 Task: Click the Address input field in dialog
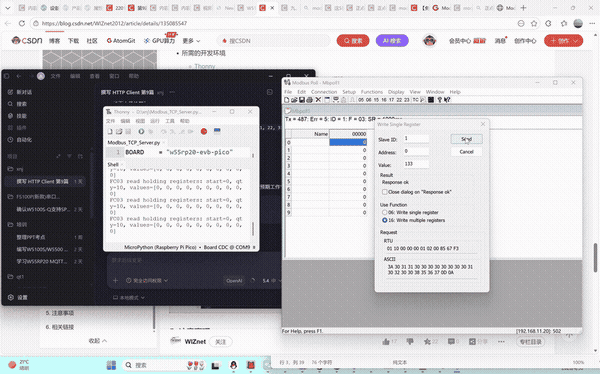[416, 152]
